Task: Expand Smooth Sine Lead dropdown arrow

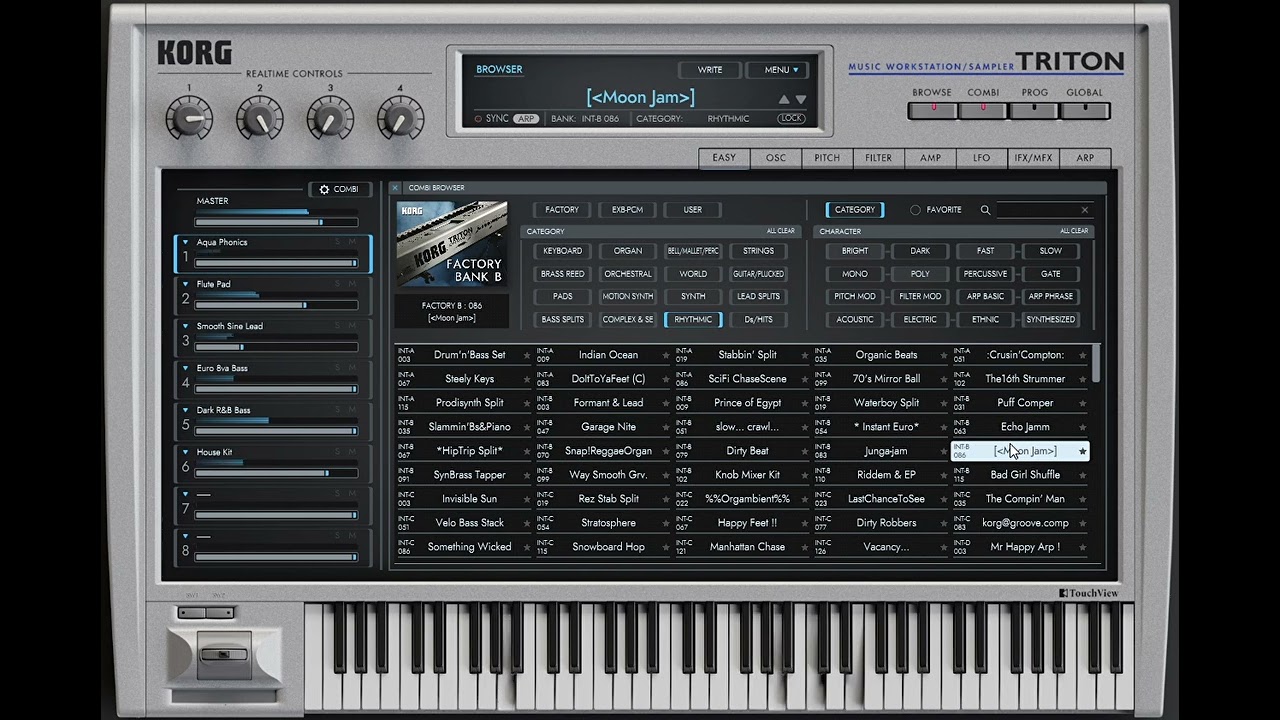Action: [x=185, y=326]
